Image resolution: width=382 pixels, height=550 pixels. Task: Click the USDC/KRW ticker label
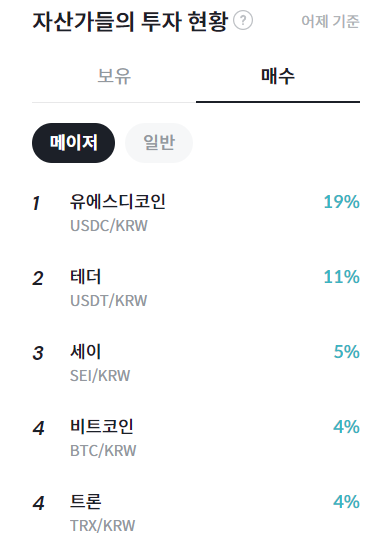[109, 226]
